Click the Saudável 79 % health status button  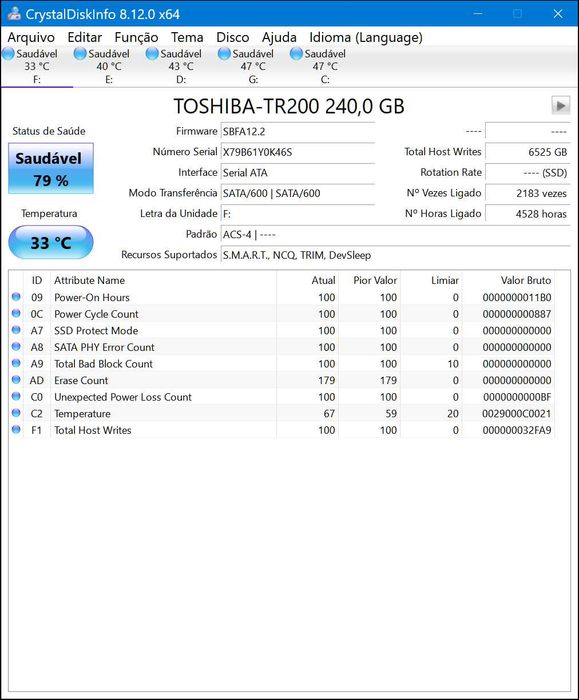coord(51,169)
